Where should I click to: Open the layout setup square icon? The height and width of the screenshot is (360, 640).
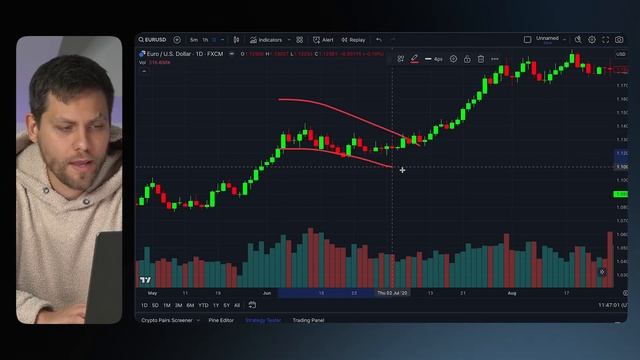[x=527, y=40]
